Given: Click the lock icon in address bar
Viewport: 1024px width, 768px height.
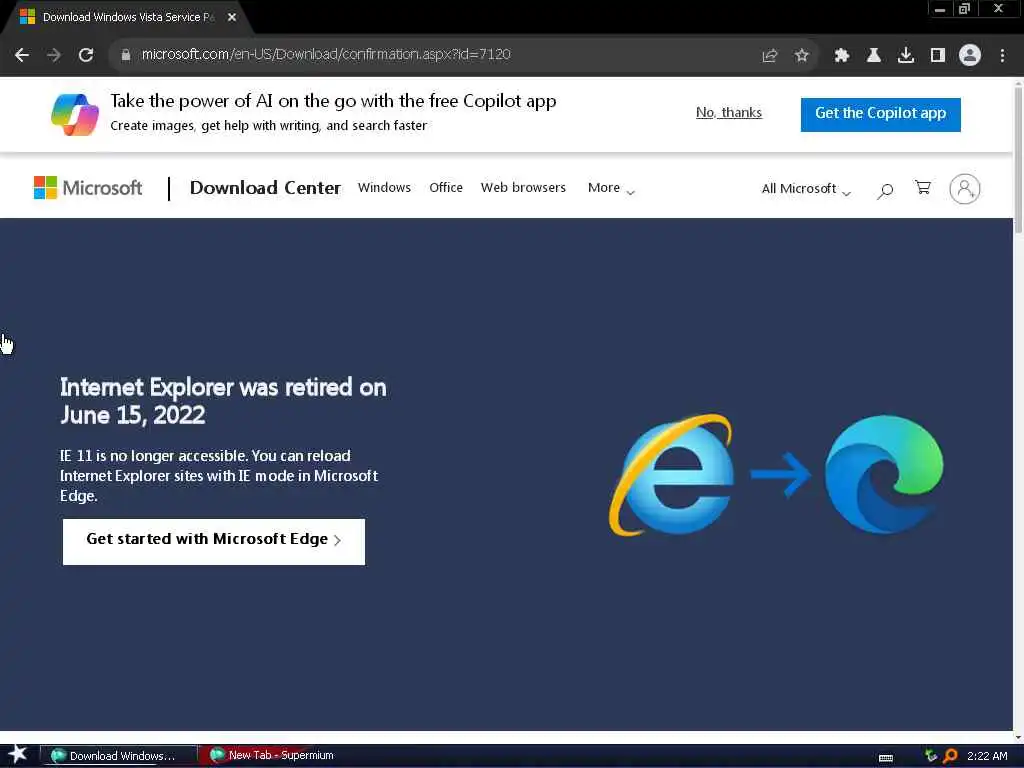Looking at the screenshot, I should (x=125, y=55).
